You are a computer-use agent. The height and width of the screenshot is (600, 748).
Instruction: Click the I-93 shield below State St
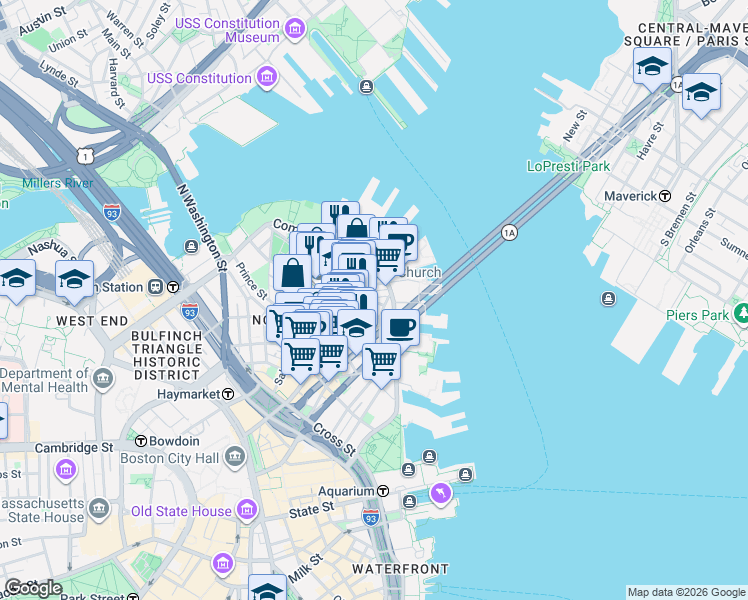(370, 517)
